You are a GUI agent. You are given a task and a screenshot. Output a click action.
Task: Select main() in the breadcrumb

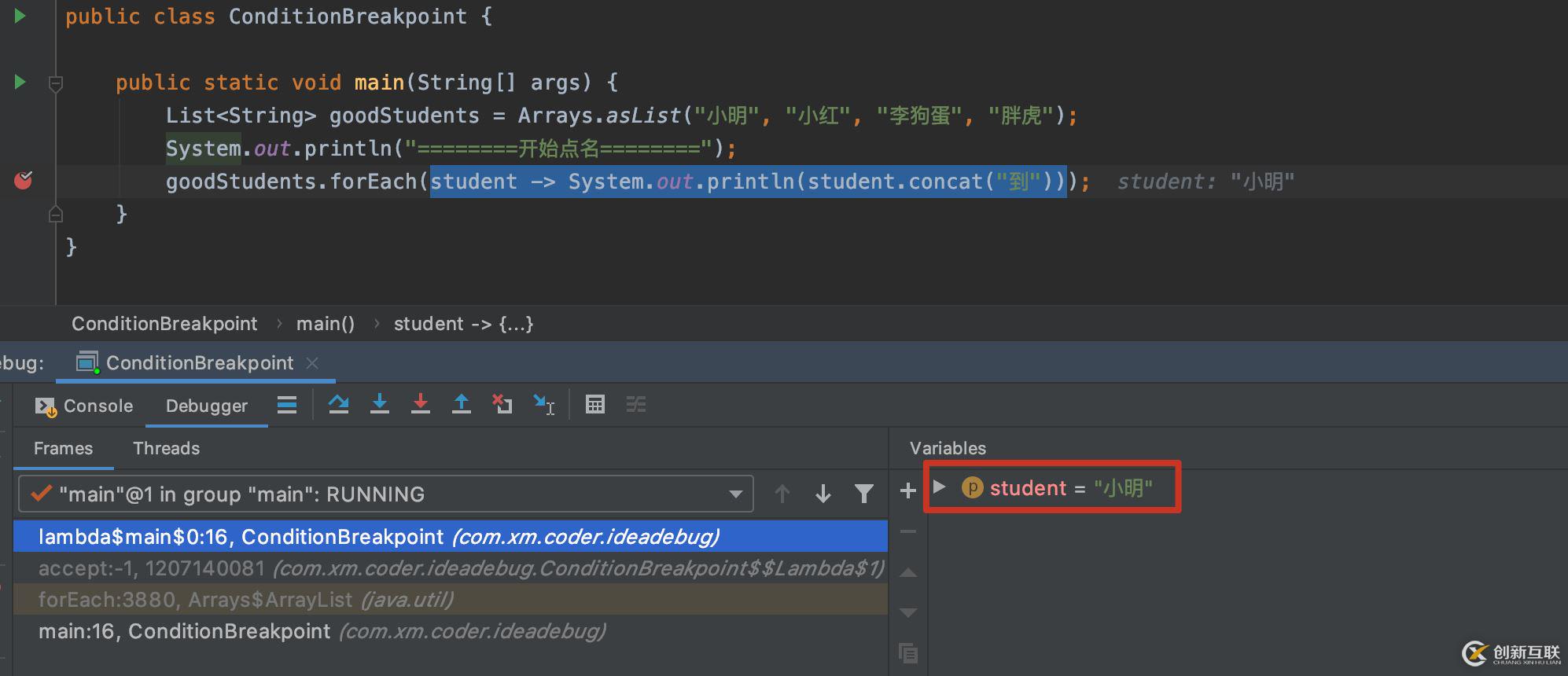point(326,324)
